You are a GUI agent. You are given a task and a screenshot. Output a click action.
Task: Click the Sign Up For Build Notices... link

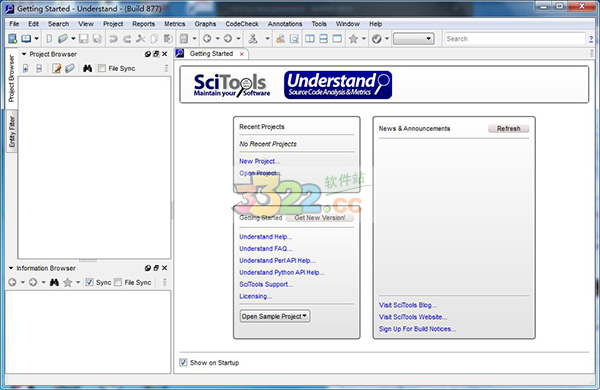point(417,329)
